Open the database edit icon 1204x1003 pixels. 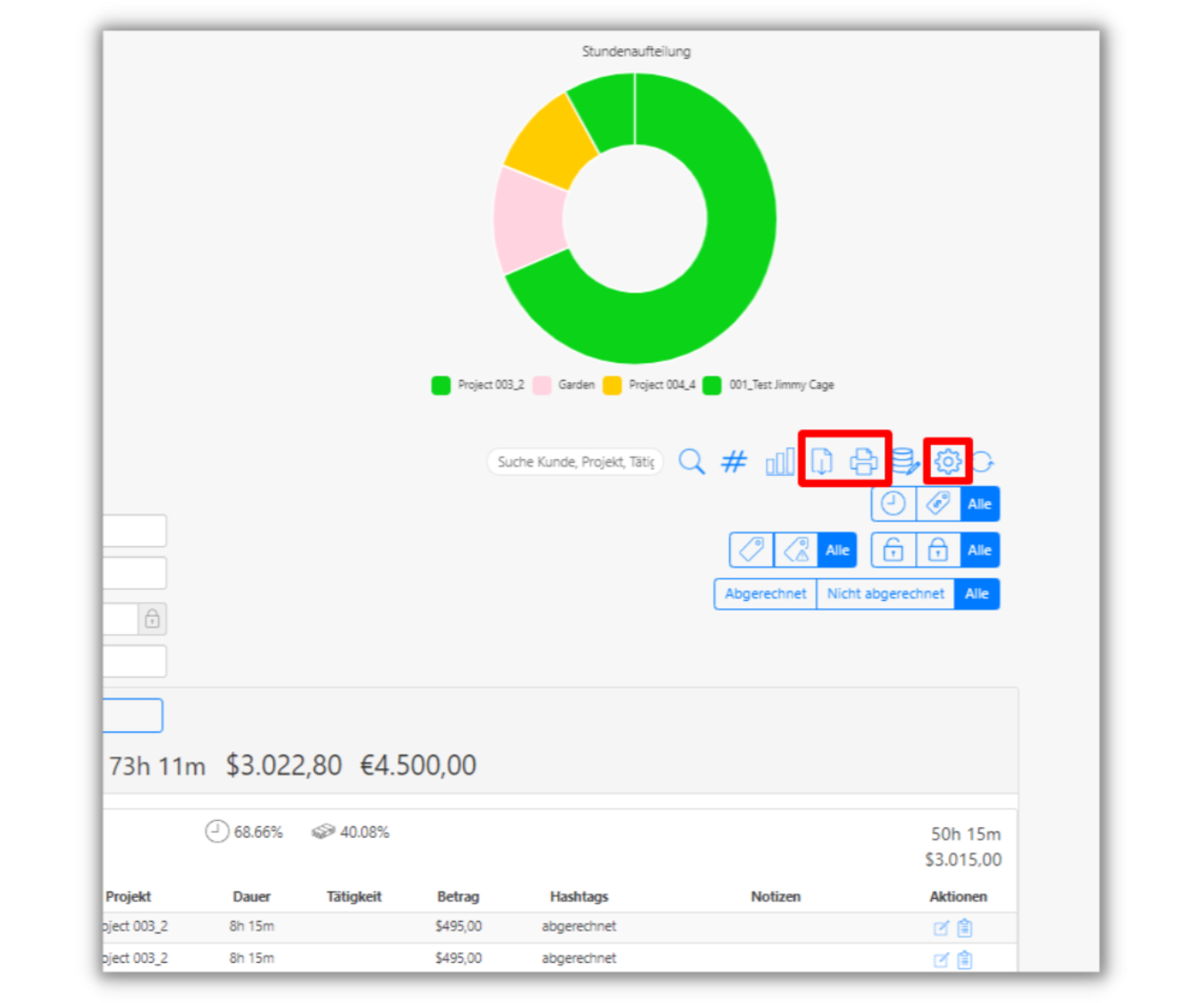pos(905,461)
